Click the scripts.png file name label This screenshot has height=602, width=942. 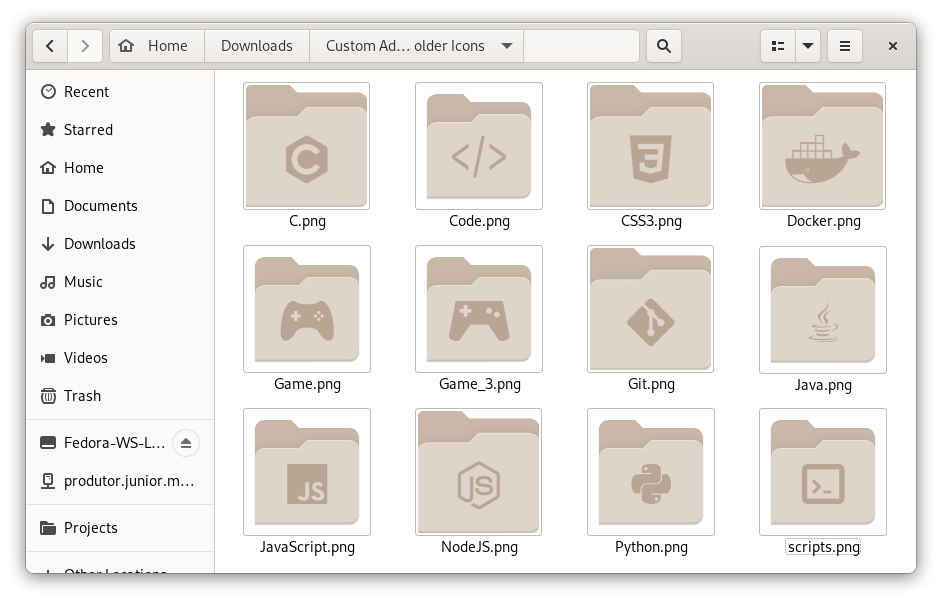point(823,547)
